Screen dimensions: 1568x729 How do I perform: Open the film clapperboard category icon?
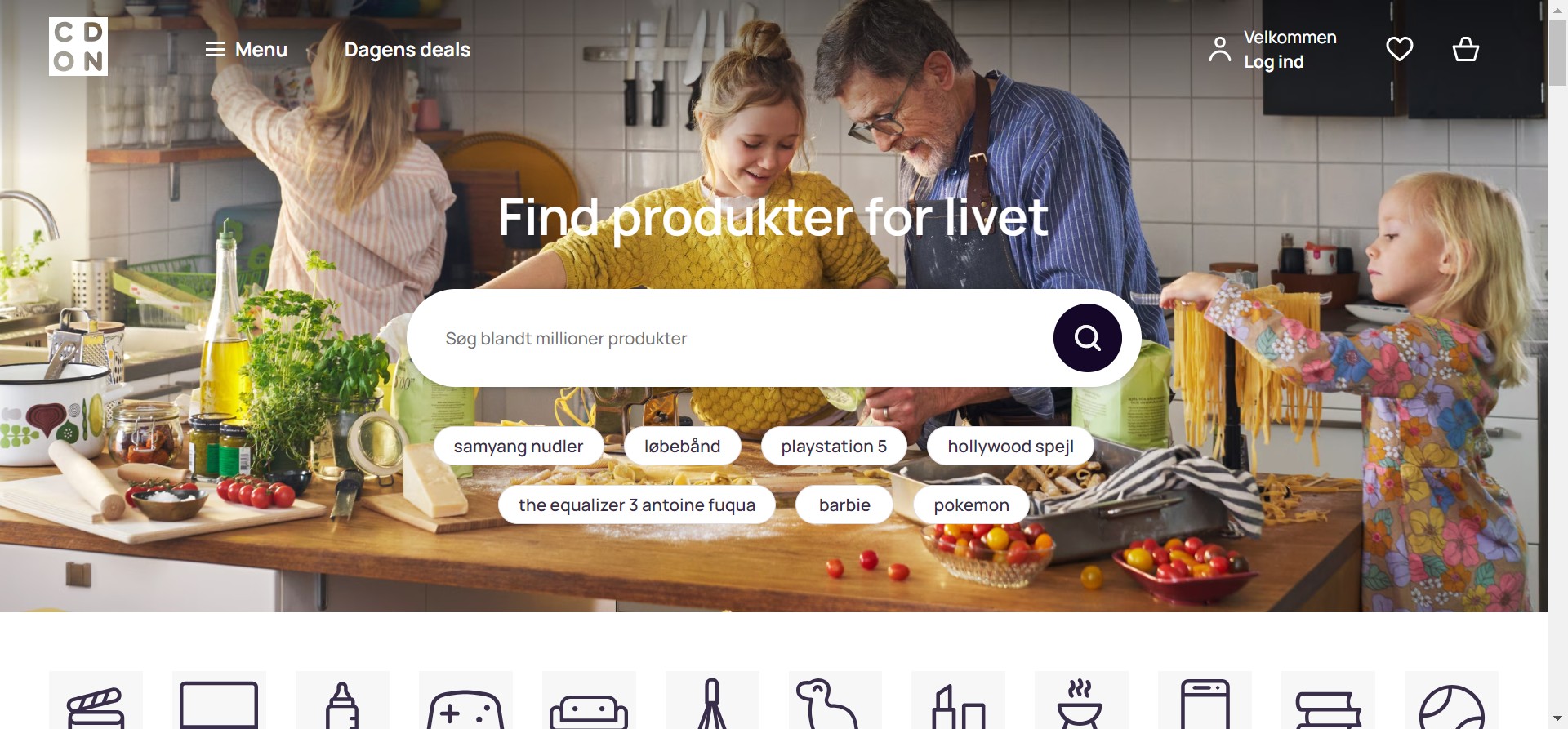click(x=96, y=700)
